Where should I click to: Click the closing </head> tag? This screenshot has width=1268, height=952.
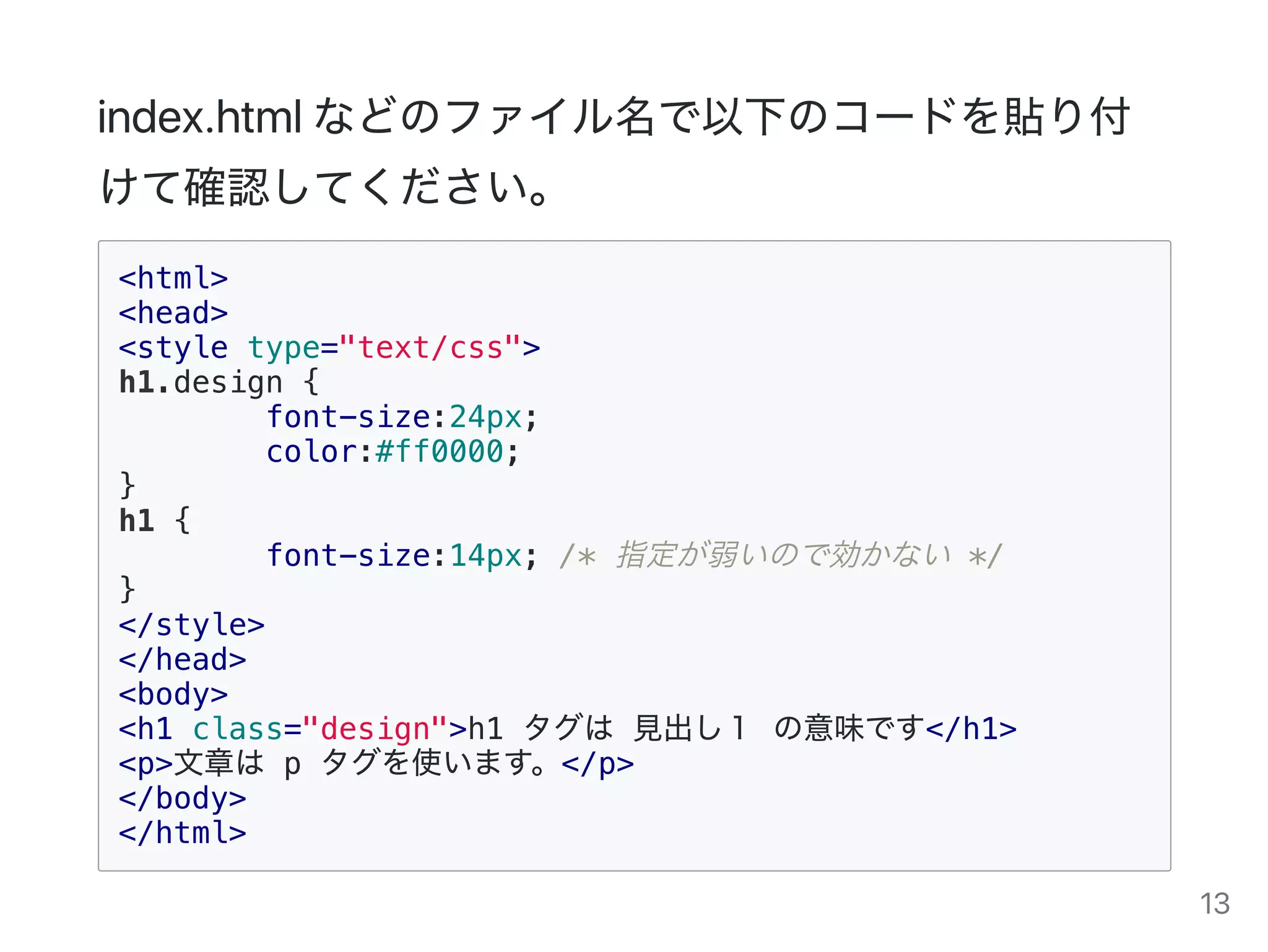[183, 659]
